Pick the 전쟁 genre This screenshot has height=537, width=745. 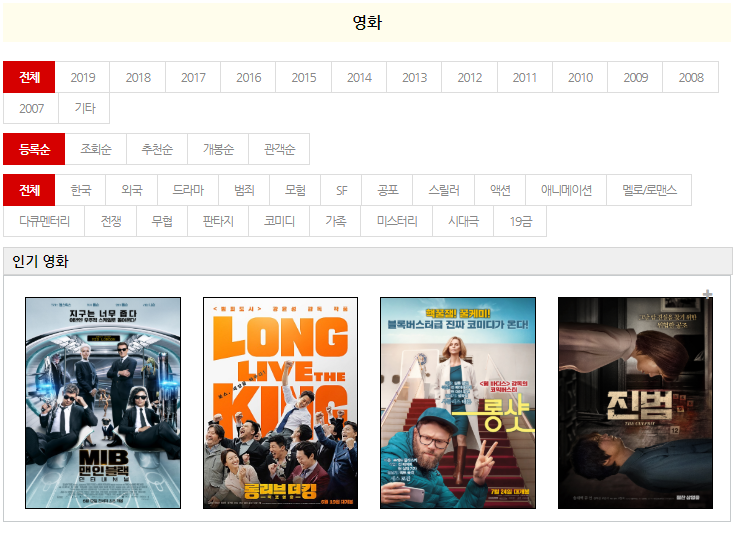tap(111, 221)
